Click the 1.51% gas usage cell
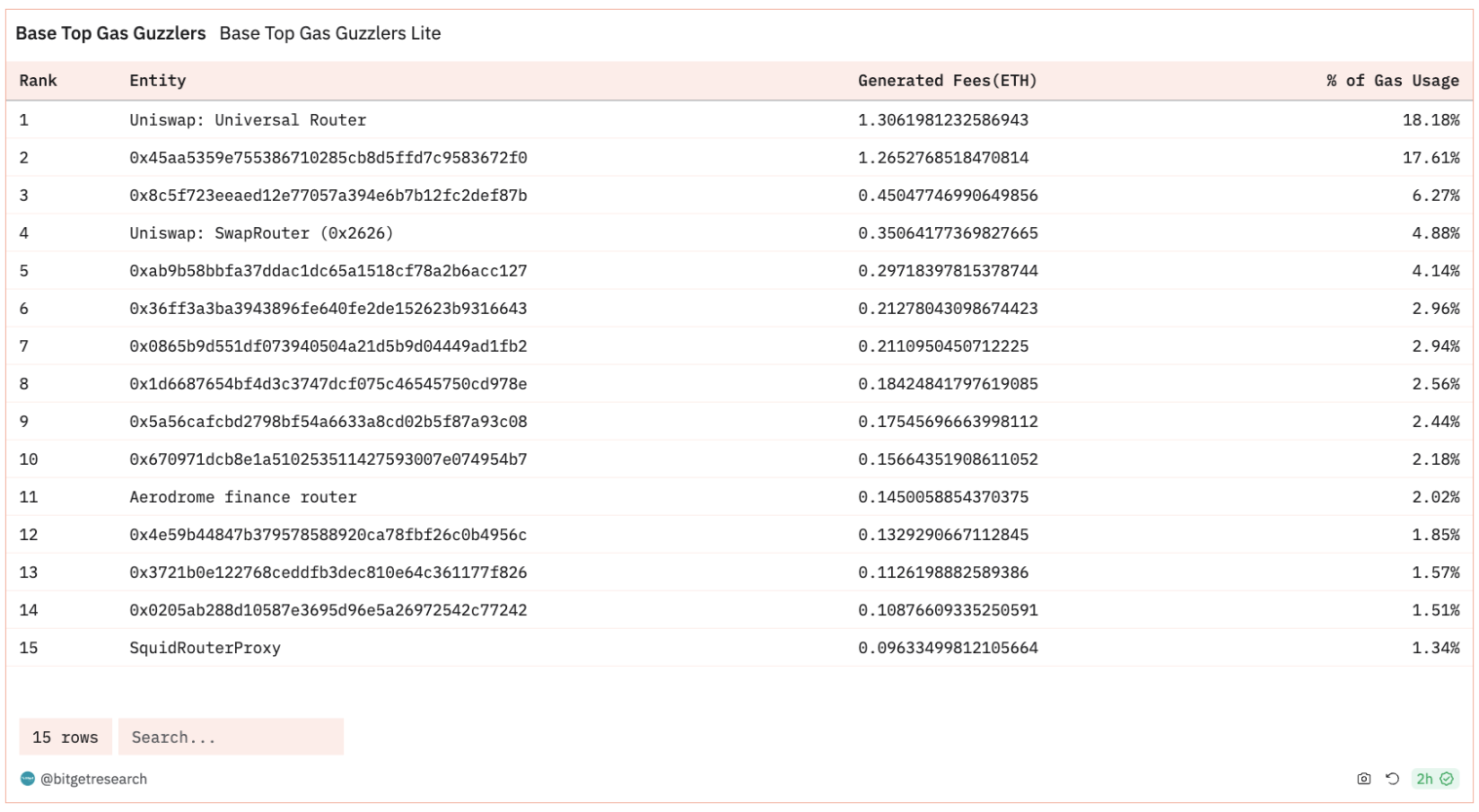 point(1435,610)
